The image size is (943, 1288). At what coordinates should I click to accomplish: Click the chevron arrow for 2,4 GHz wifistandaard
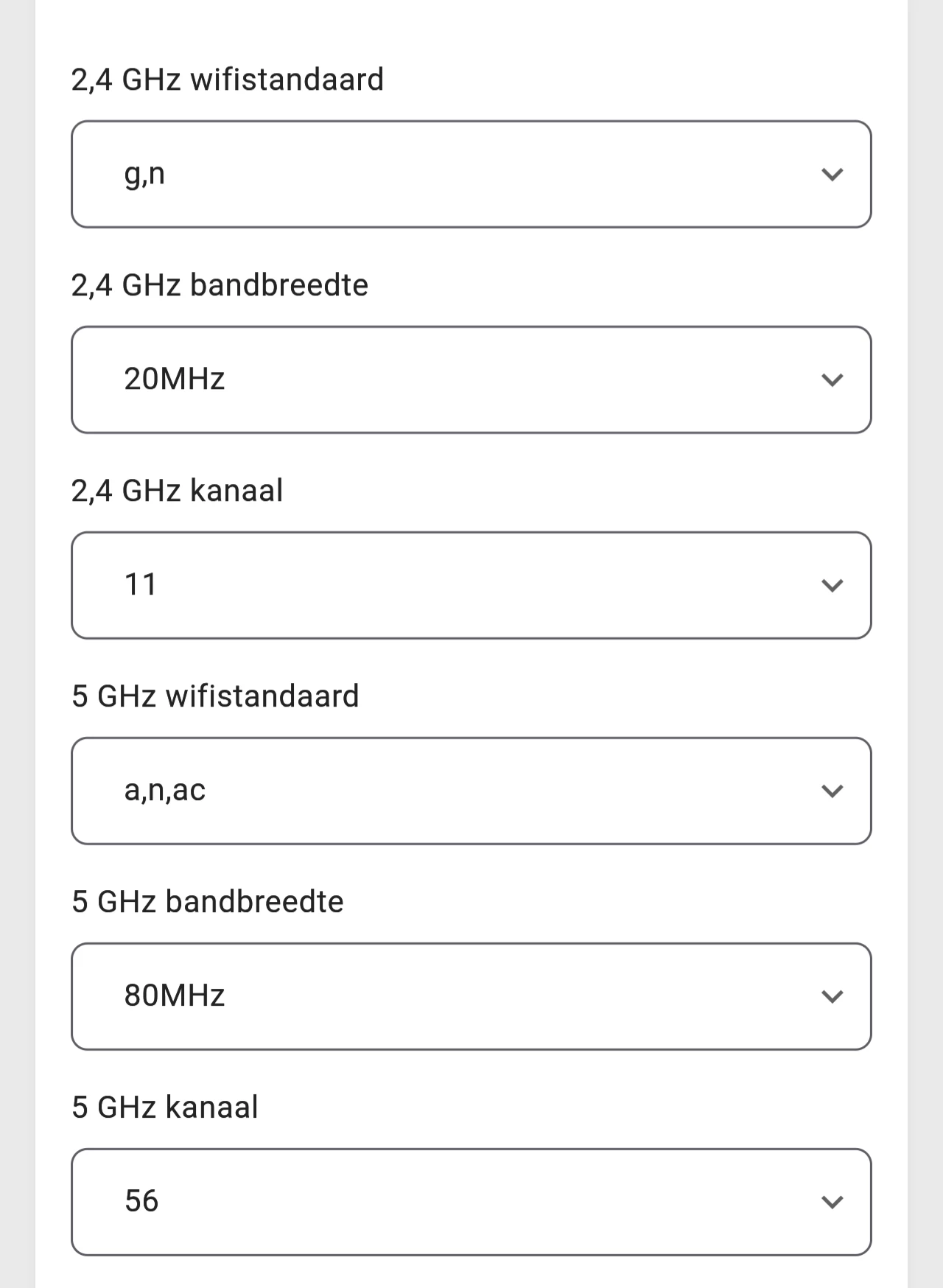click(832, 175)
